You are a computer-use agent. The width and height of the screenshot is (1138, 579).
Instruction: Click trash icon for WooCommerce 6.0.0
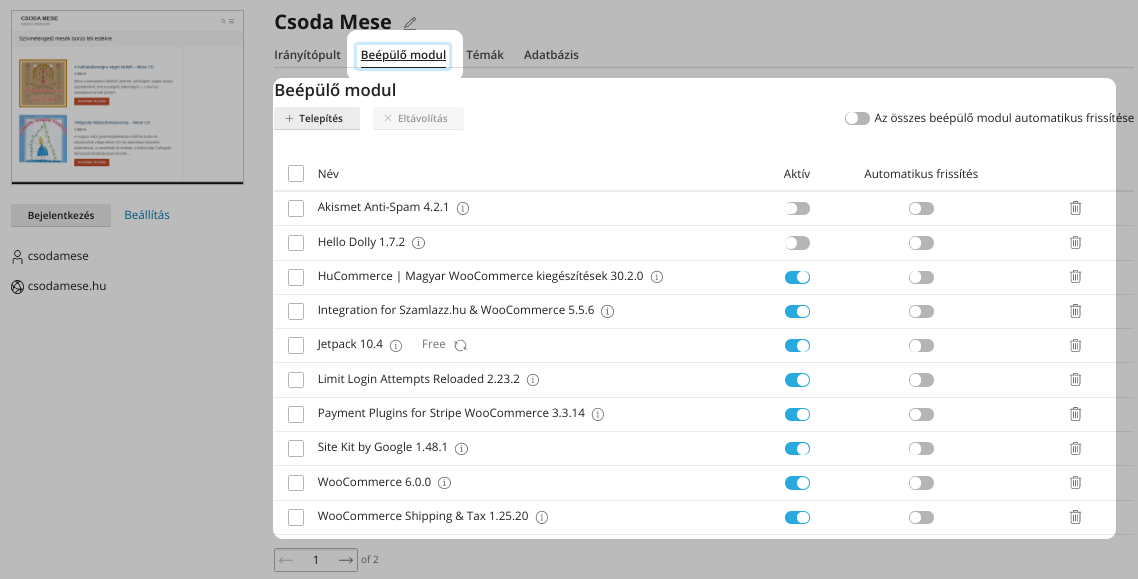[1076, 482]
